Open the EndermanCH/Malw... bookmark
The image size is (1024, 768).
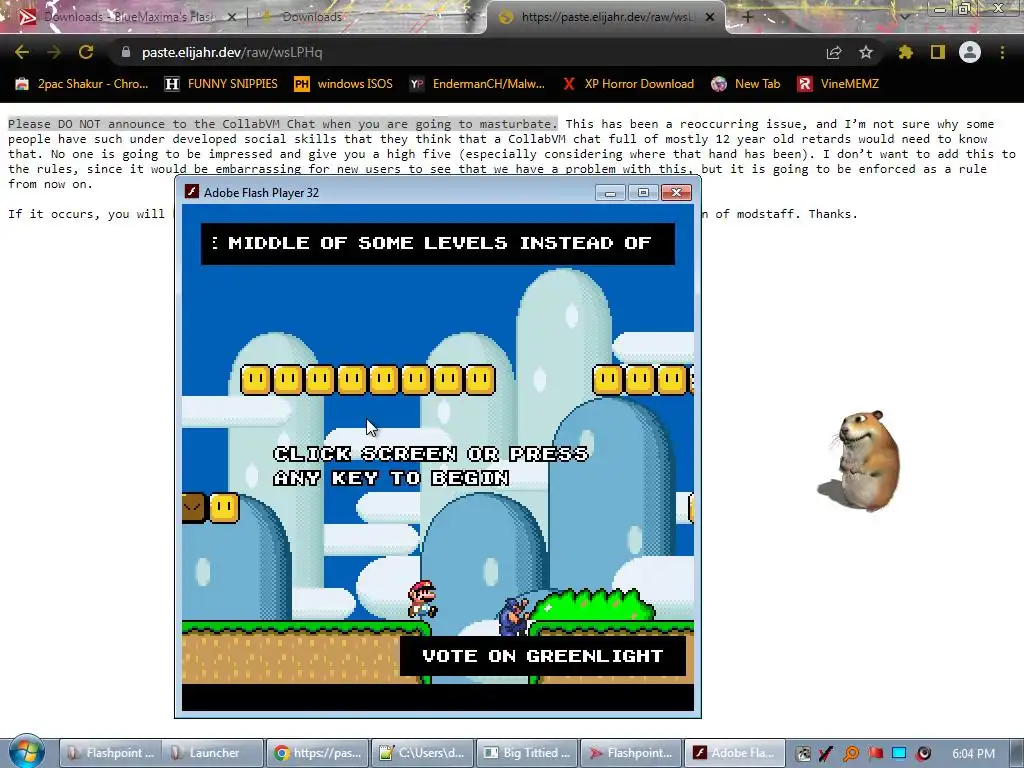tap(477, 84)
